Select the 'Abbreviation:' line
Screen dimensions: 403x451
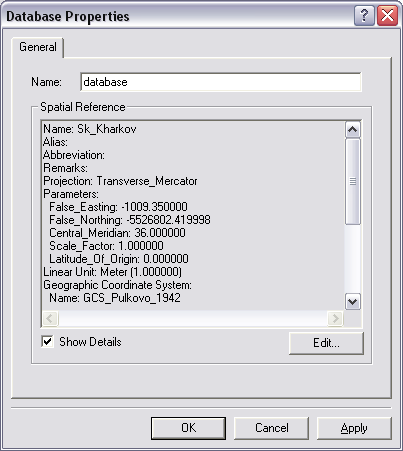tap(74, 155)
